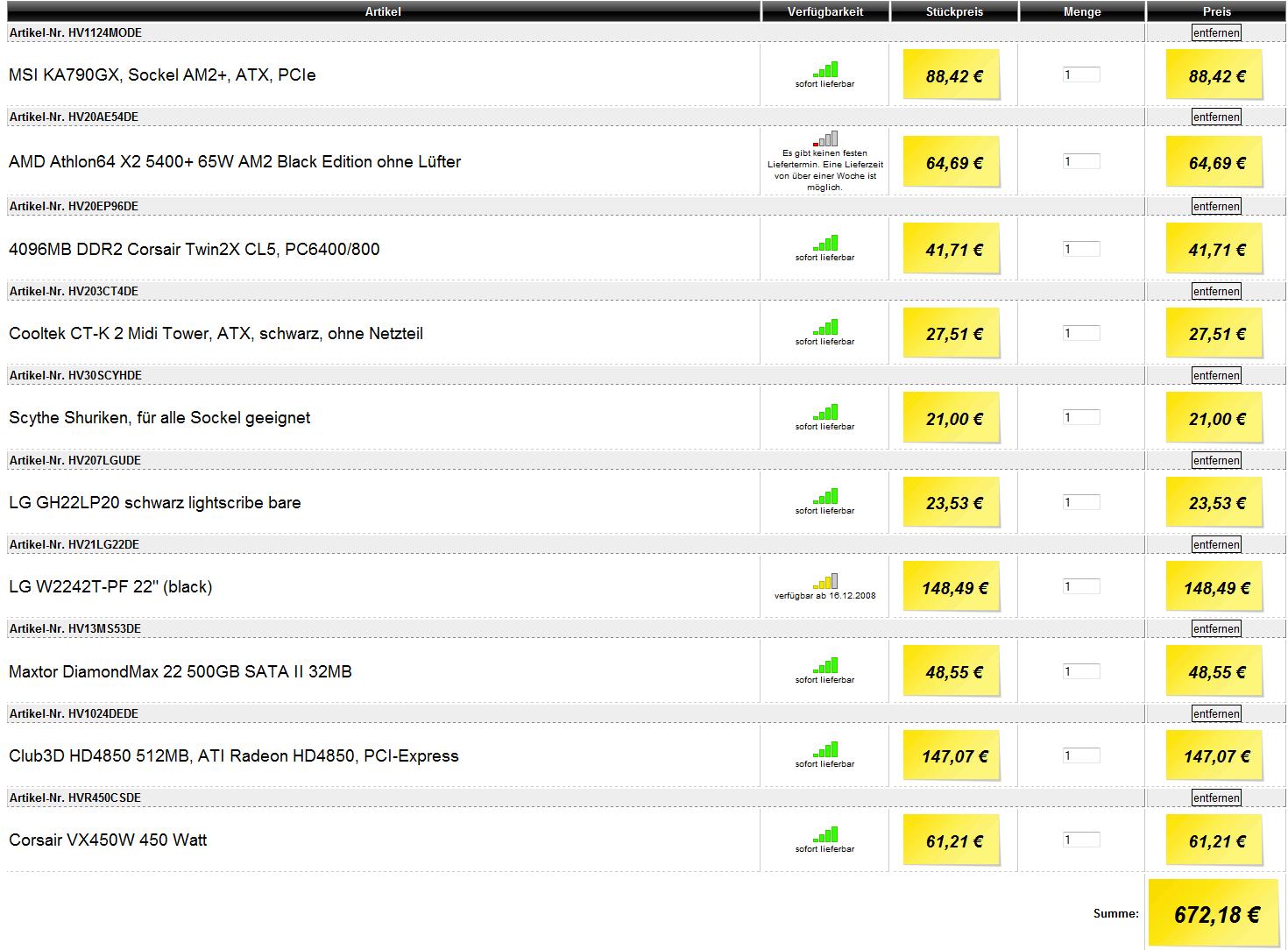Image resolution: width=1288 pixels, height=950 pixels.
Task: Click the 672,18 € total sum note
Action: (1214, 913)
